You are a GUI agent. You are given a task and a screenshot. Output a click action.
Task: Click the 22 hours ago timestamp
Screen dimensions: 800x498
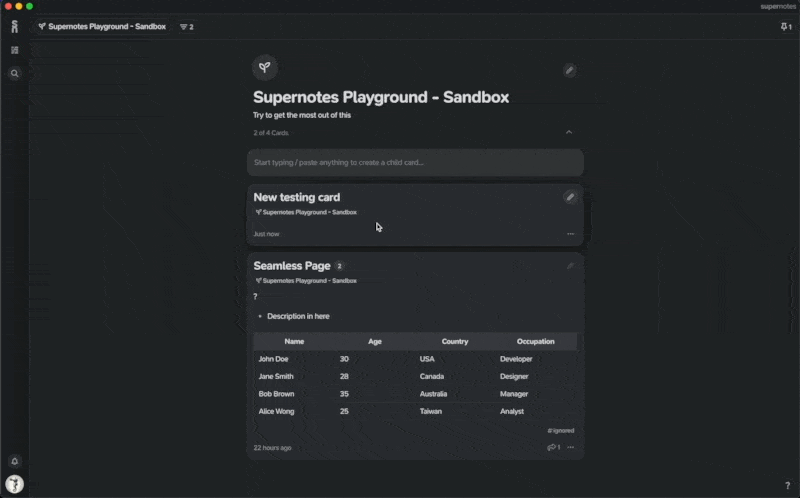pyautogui.click(x=272, y=447)
